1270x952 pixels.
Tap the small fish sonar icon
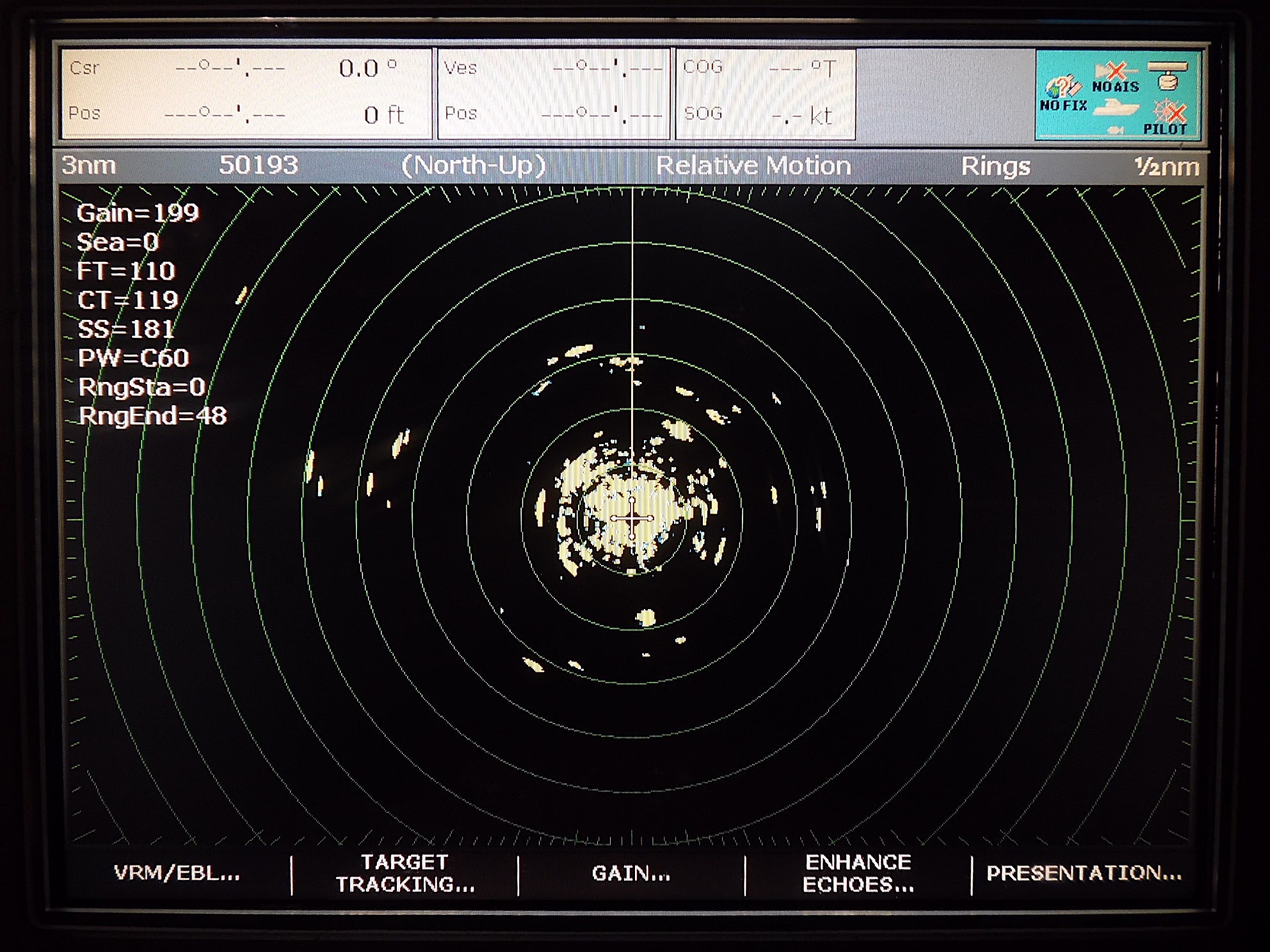pos(1116,130)
